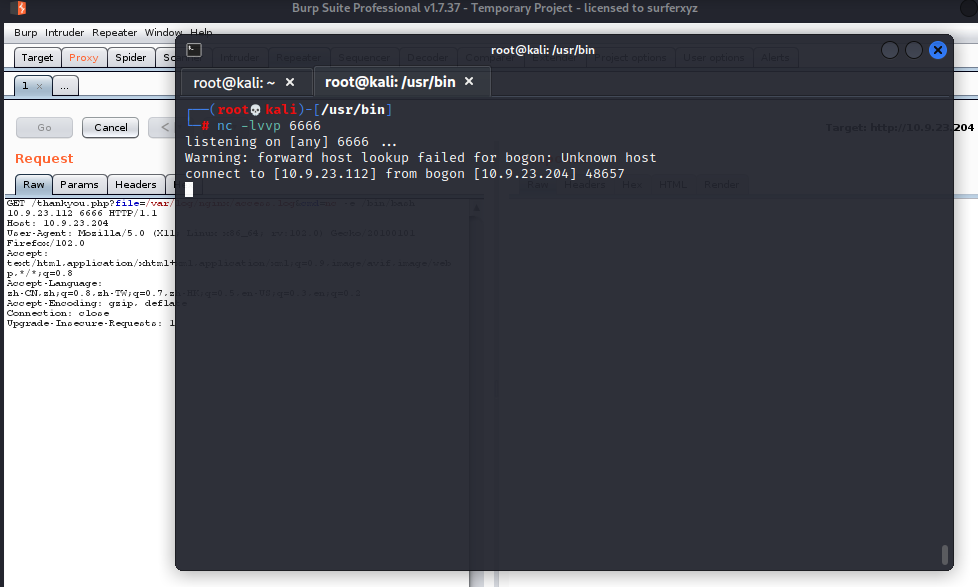Select the Params request tab
Screen dimensions: 978x587
[x=79, y=185]
